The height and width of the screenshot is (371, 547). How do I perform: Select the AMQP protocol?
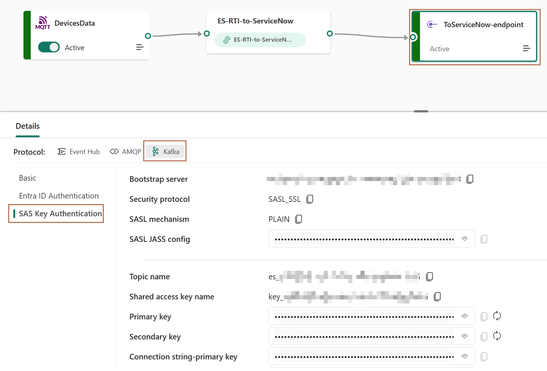click(x=126, y=152)
